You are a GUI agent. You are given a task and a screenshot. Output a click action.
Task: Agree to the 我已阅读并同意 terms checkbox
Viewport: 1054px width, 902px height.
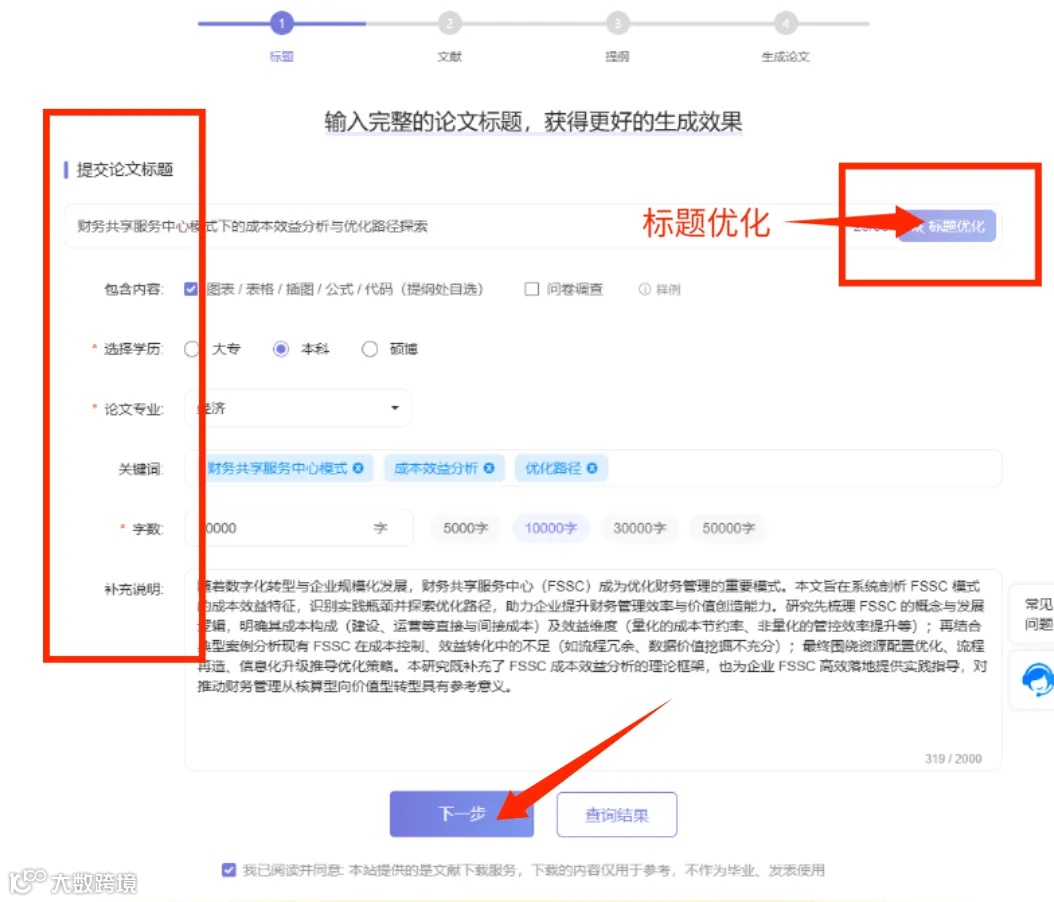(x=228, y=869)
